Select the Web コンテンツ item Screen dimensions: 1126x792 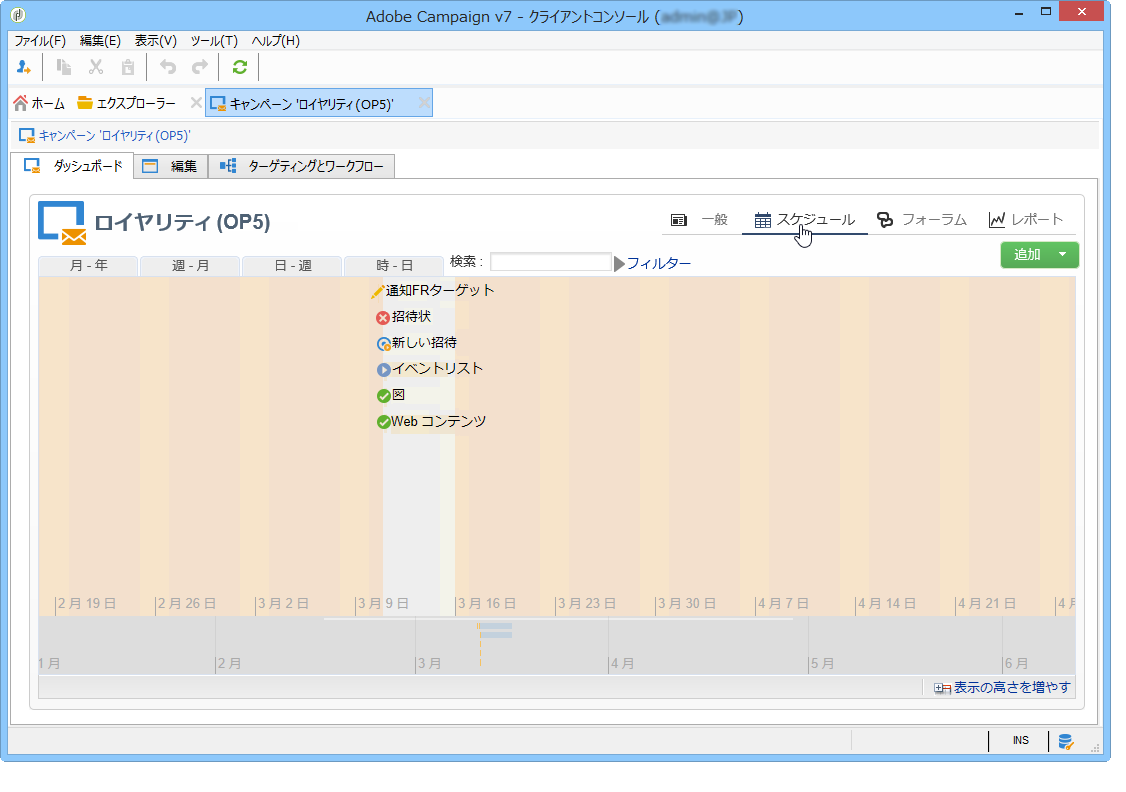coord(439,421)
